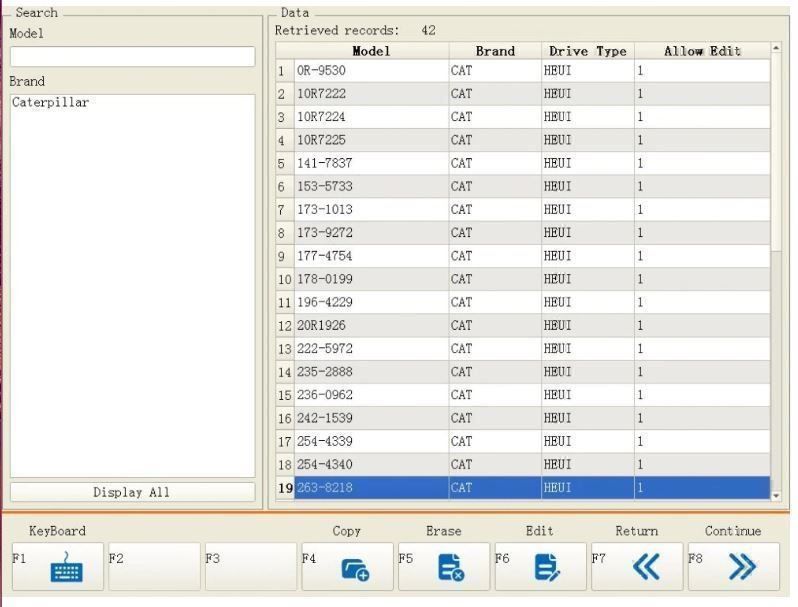Click the empty F3 function button
The image size is (798, 607).
[x=251, y=566]
